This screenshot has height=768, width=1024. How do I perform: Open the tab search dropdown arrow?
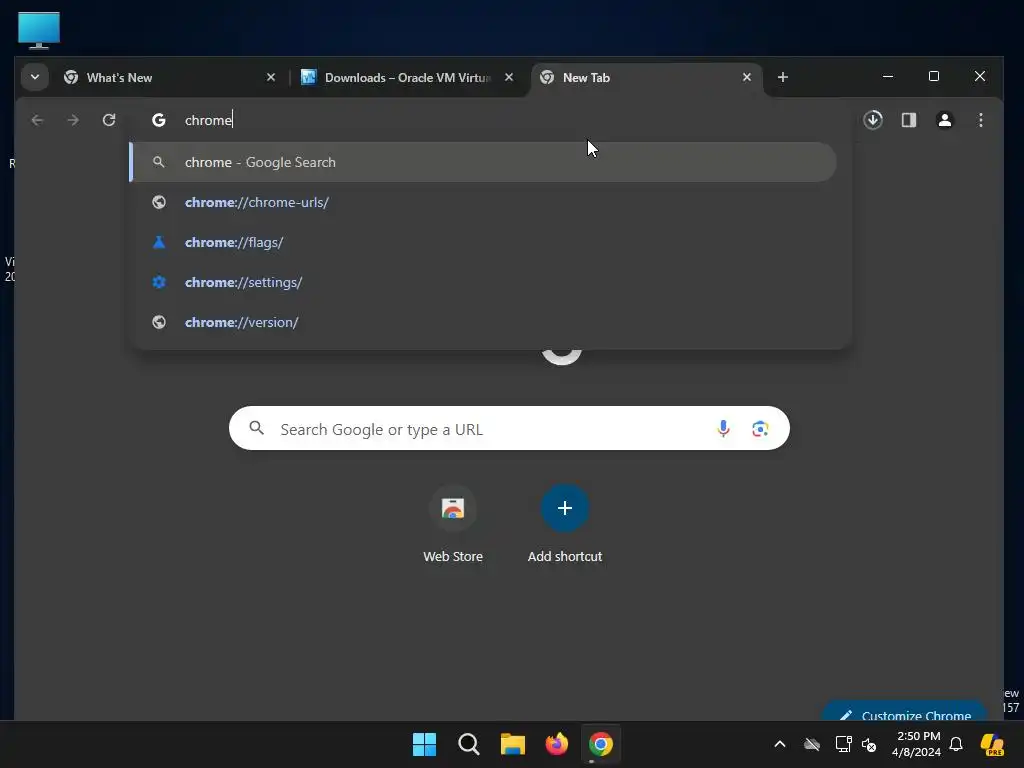pyautogui.click(x=35, y=77)
